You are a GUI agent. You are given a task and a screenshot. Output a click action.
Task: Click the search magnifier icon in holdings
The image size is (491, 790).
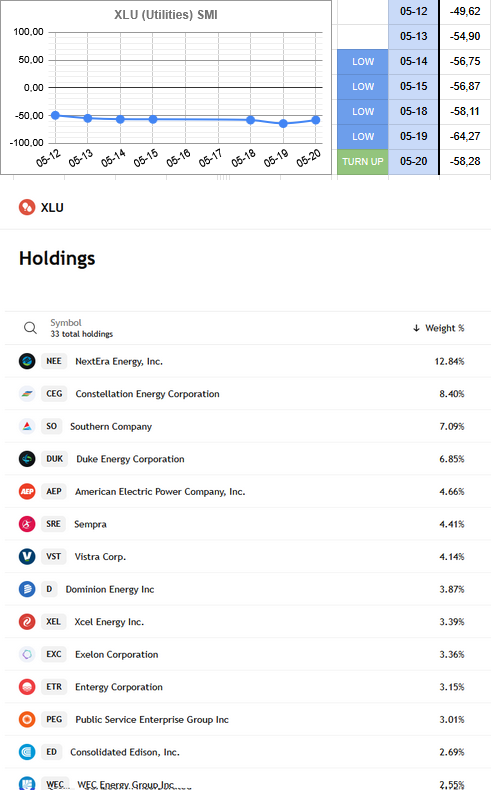30,328
